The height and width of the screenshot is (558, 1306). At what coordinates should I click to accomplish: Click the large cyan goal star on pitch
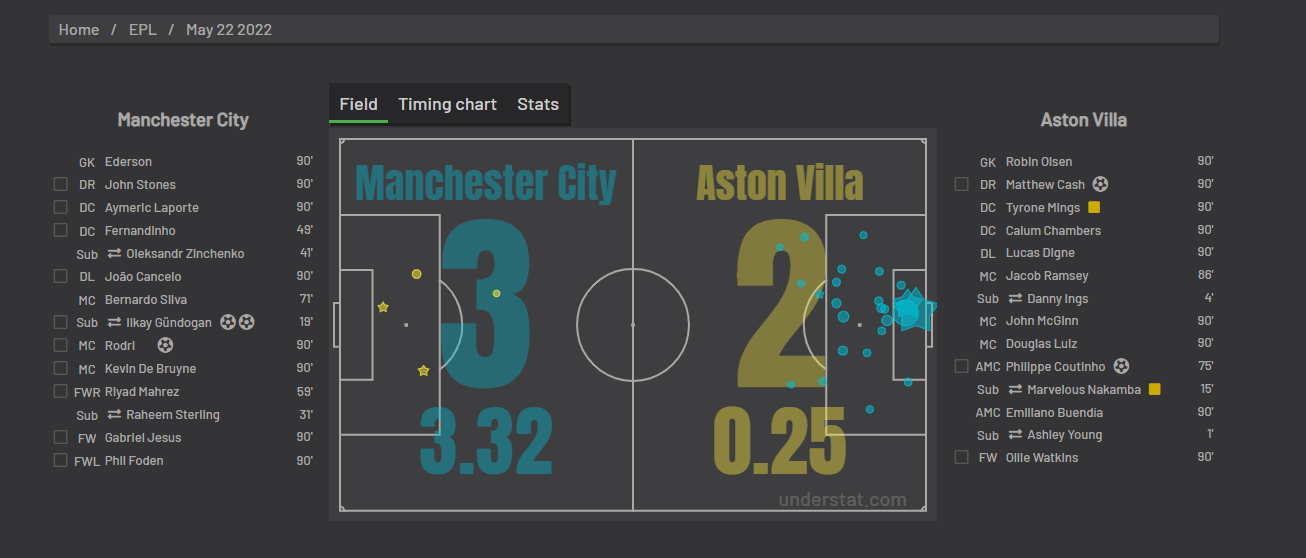coord(910,310)
